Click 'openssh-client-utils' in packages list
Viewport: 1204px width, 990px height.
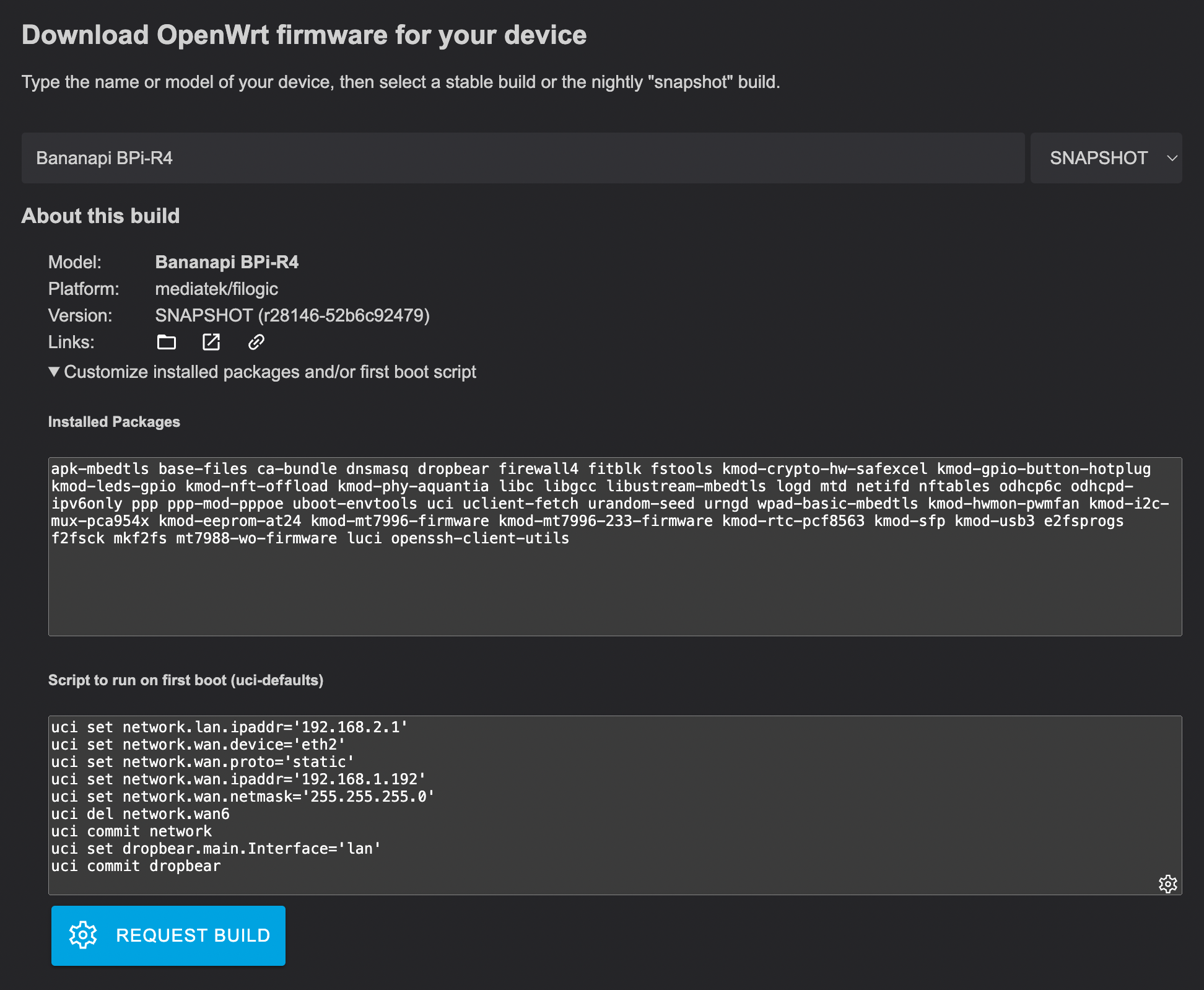(x=480, y=538)
